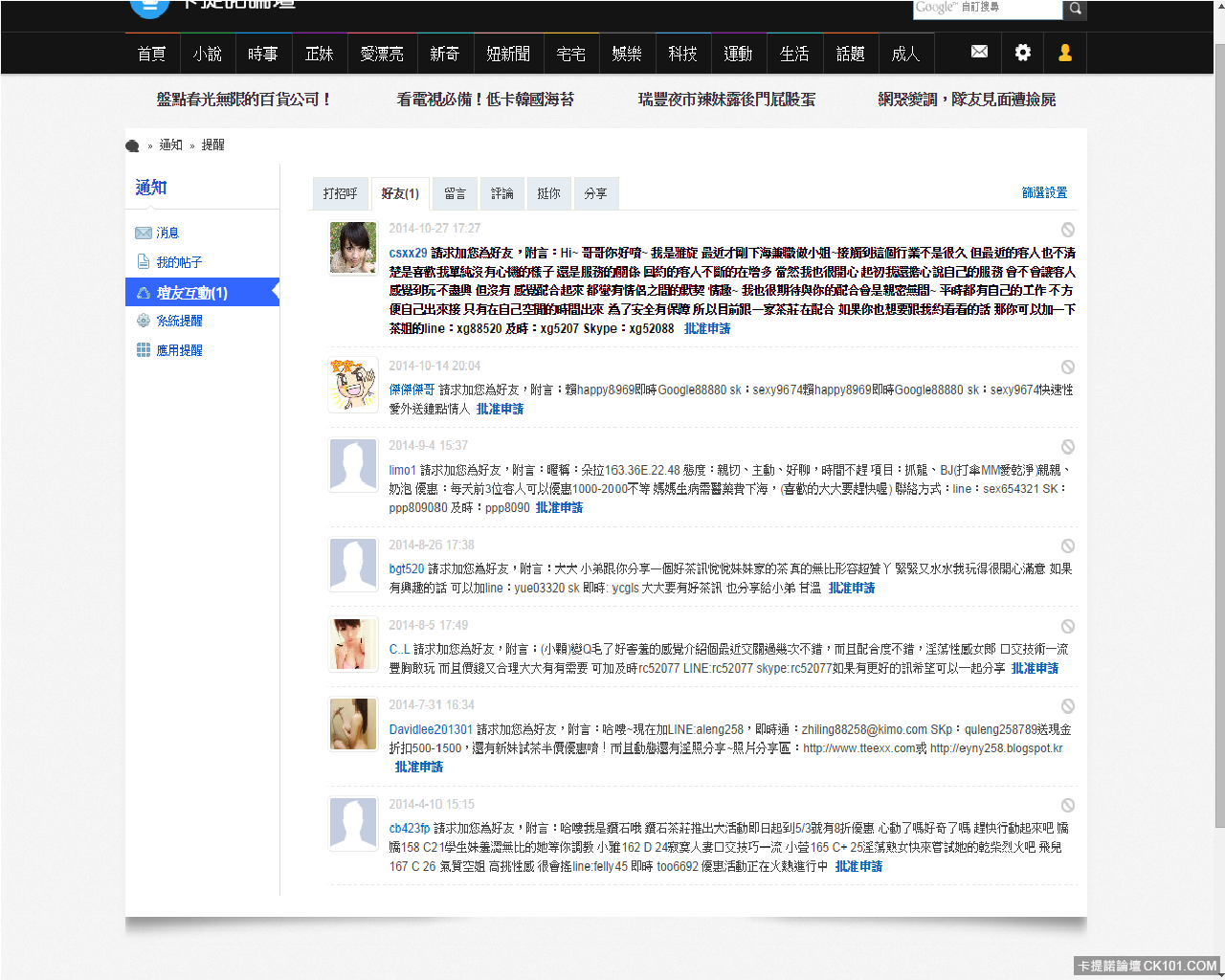The width and height of the screenshot is (1225, 980).
Task: Open 娛樂 in the top navigation
Action: [627, 54]
